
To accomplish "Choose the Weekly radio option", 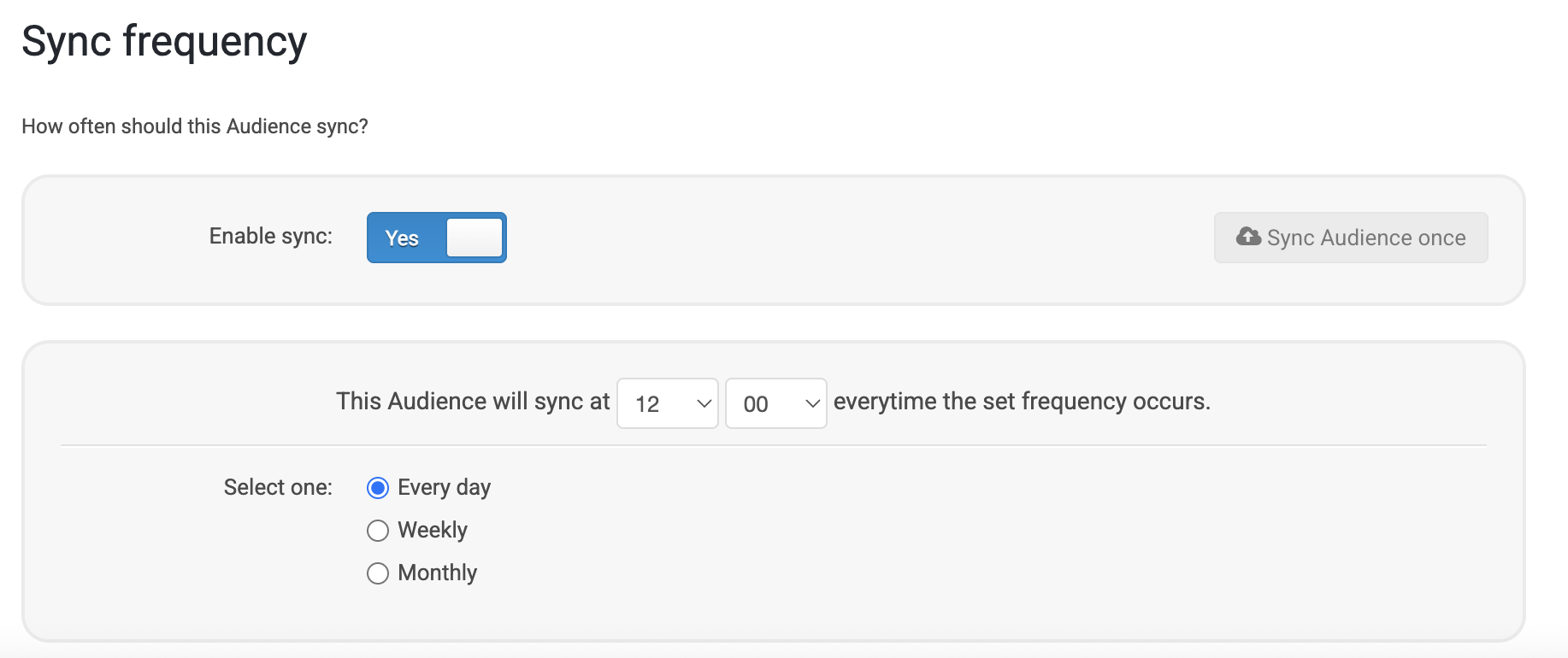I will pos(378,531).
